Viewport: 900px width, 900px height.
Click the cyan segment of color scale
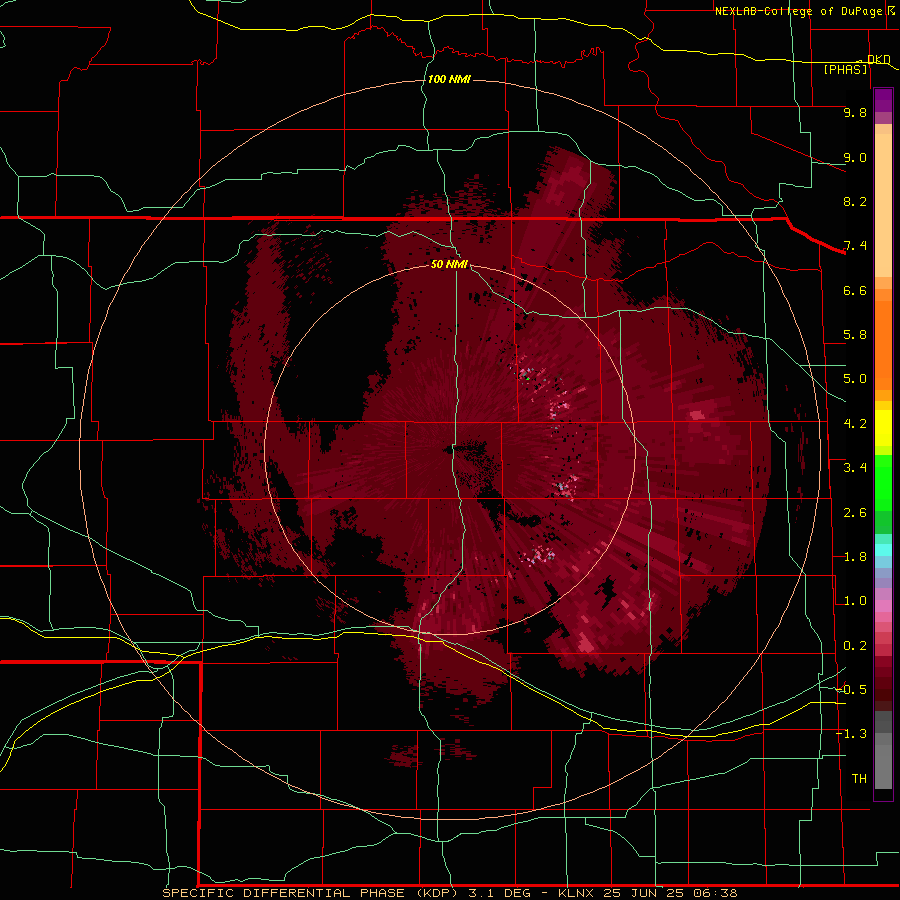pyautogui.click(x=883, y=549)
